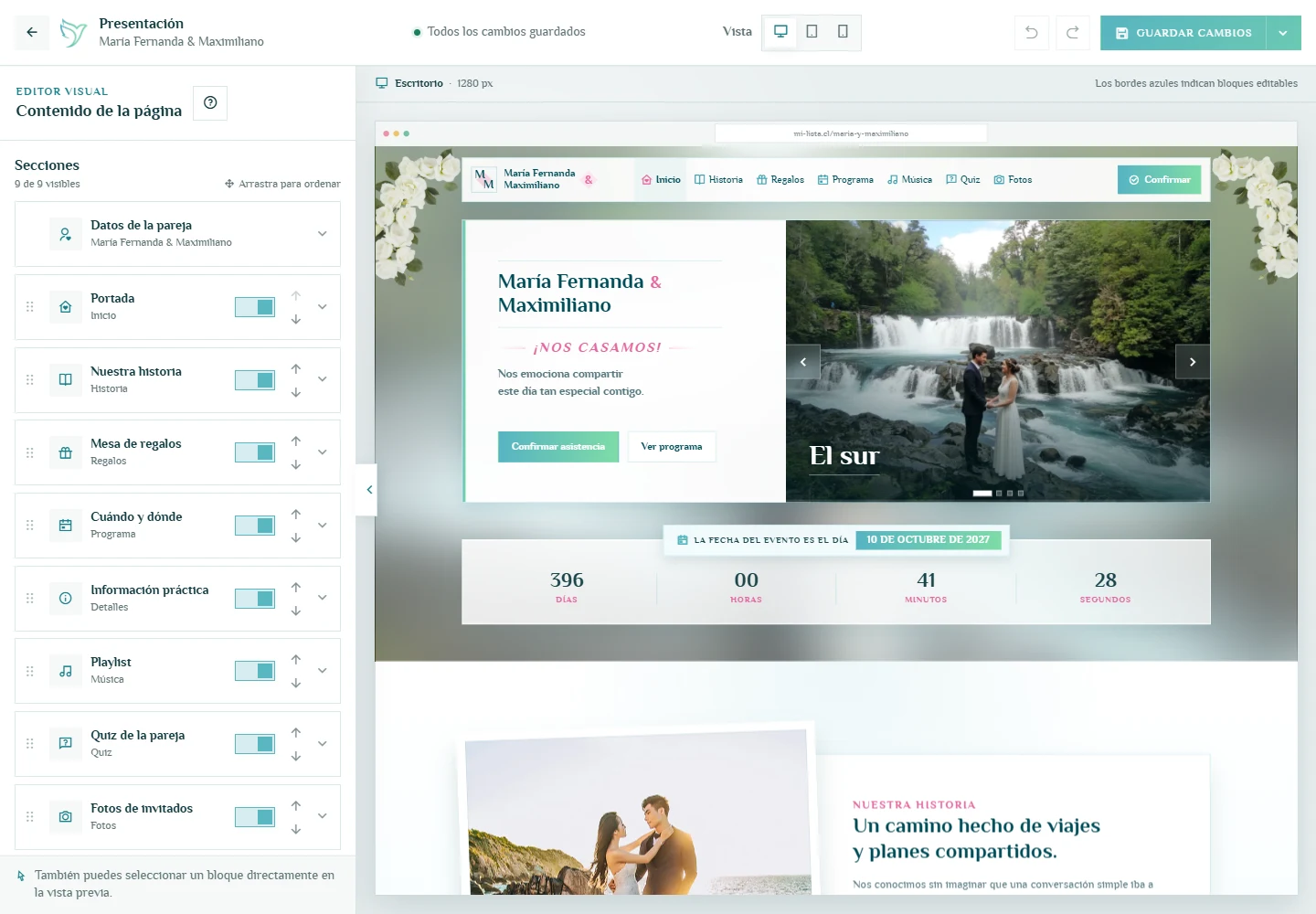
Task: Select mobile phone view icon
Action: tap(843, 32)
